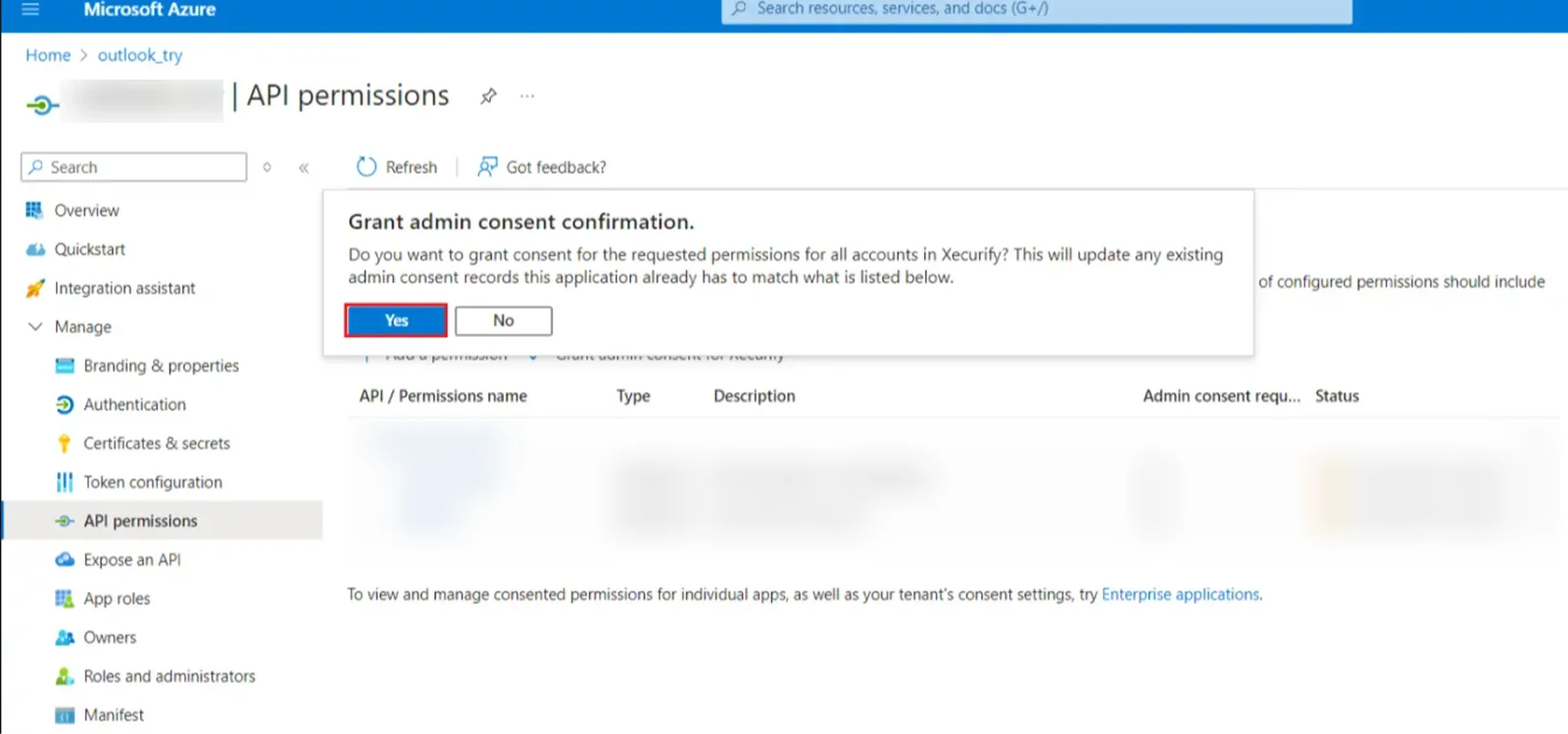The image size is (1568, 734).
Task: Open outlook_try breadcrumb
Action: (x=140, y=55)
